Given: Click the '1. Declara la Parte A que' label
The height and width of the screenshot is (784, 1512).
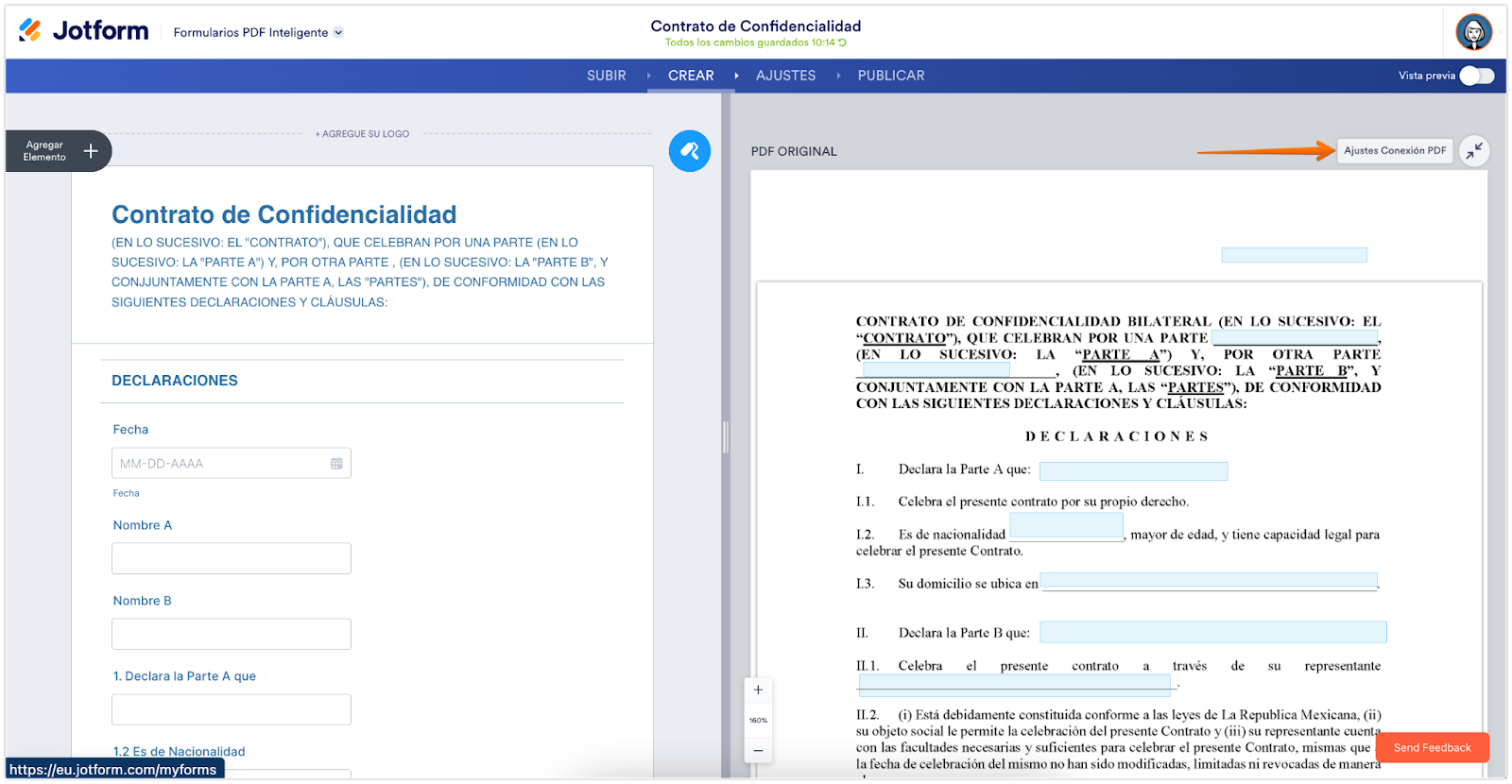Looking at the screenshot, I should [184, 676].
